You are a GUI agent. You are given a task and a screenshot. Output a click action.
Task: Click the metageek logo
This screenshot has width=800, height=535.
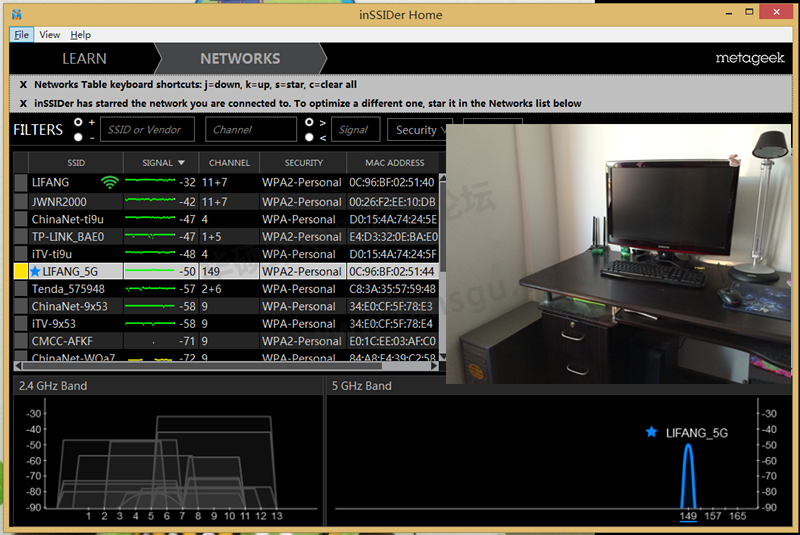coord(749,58)
